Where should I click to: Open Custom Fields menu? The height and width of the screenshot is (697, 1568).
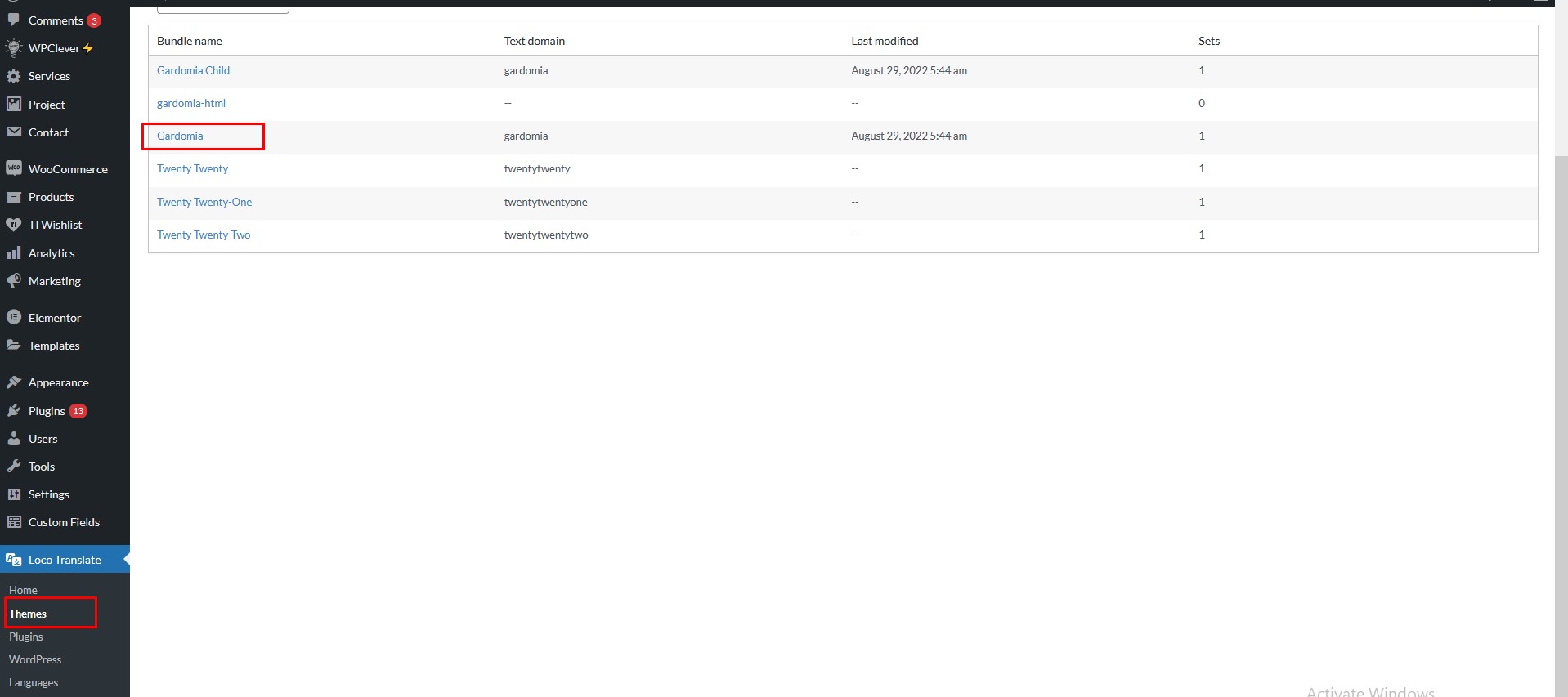pos(65,522)
